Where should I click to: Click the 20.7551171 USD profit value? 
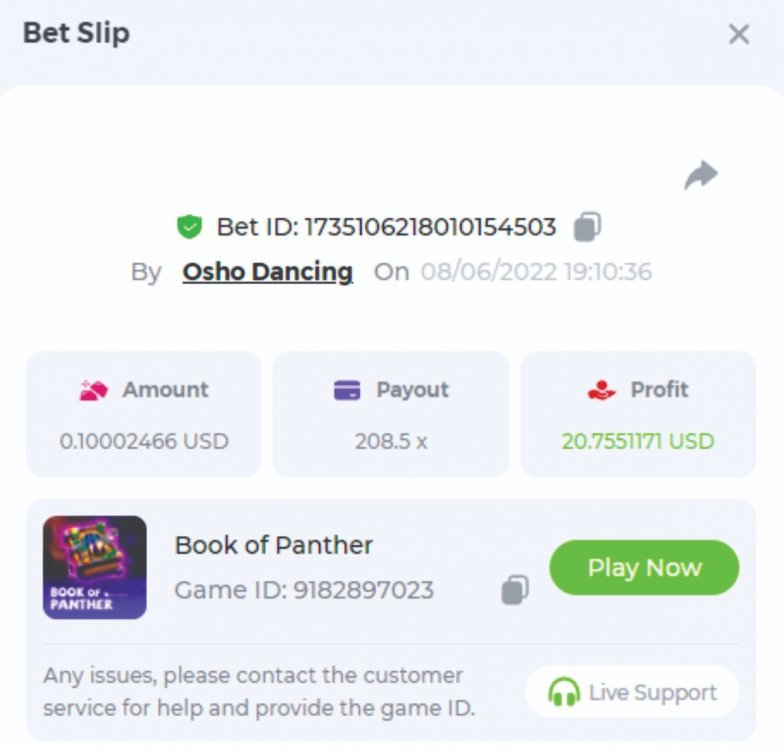pyautogui.click(x=638, y=441)
